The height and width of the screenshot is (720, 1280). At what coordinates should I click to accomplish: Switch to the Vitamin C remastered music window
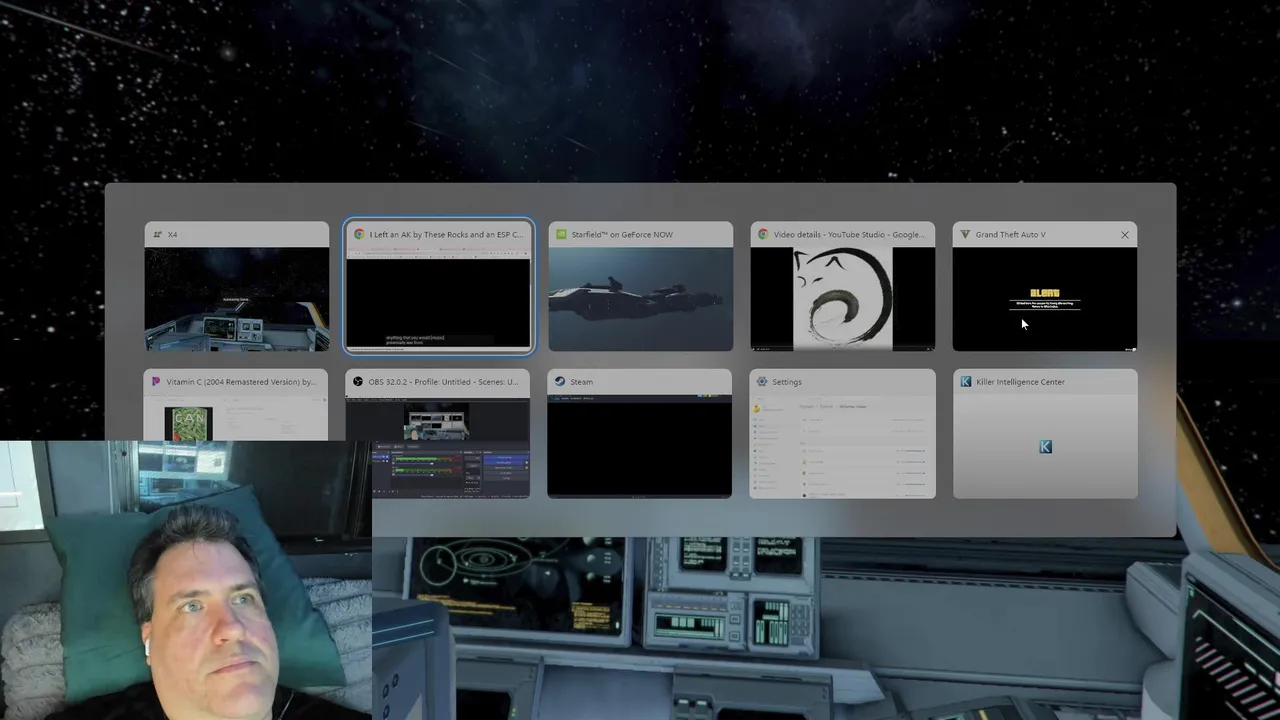[237, 404]
